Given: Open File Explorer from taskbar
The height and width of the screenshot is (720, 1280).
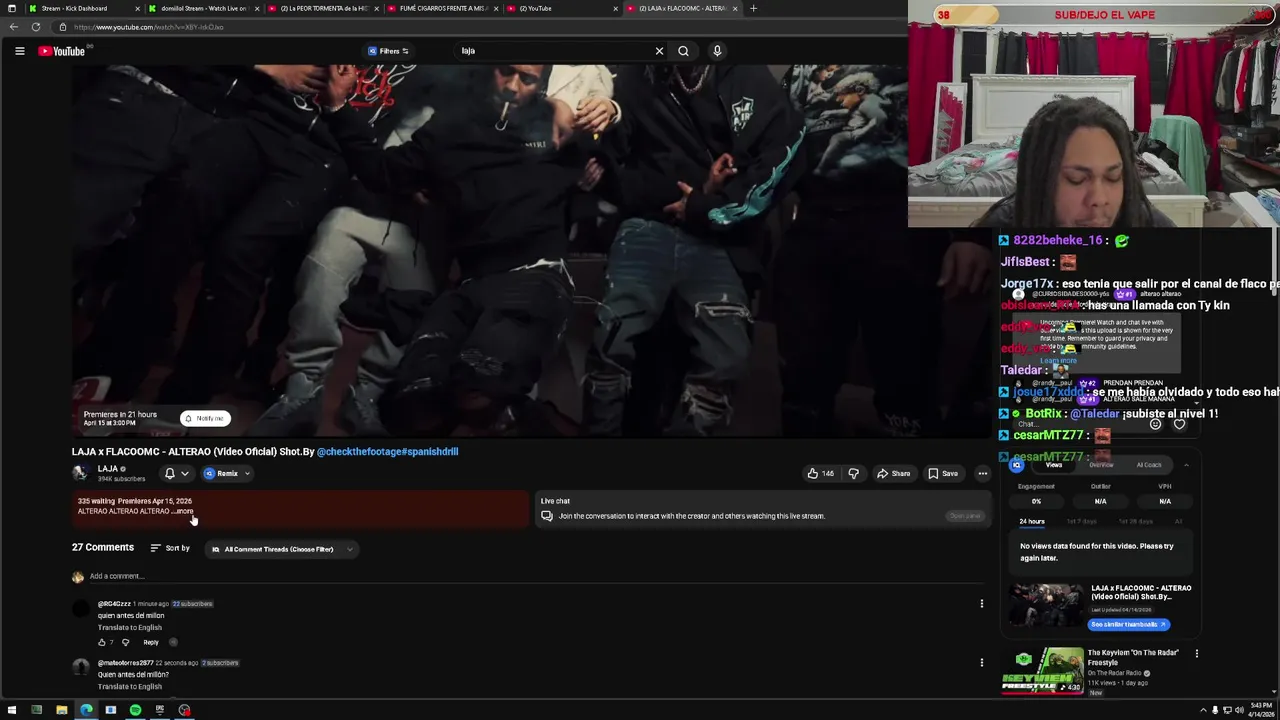Looking at the screenshot, I should point(61,710).
